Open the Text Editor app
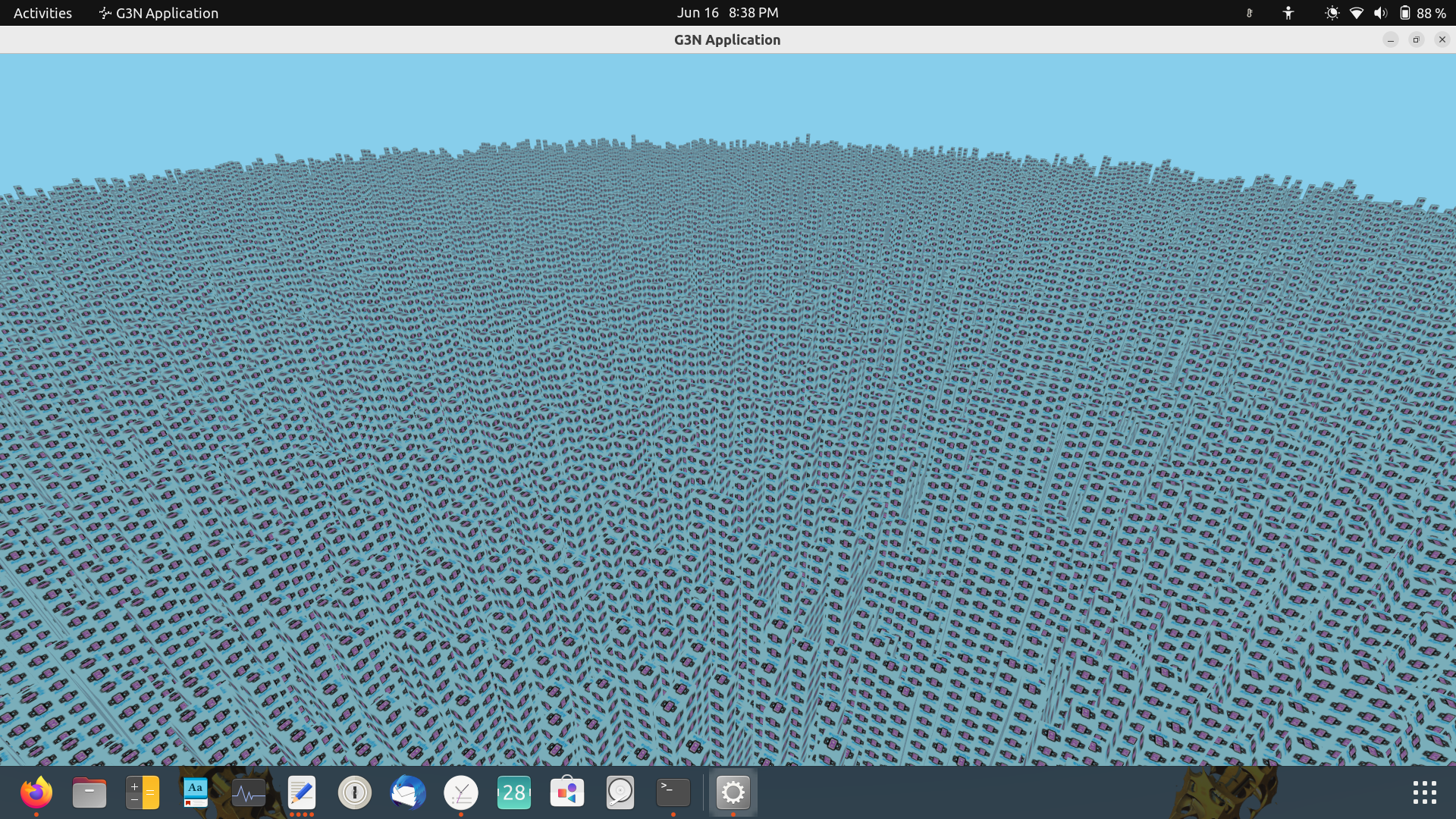This screenshot has width=1456, height=819. [x=302, y=793]
